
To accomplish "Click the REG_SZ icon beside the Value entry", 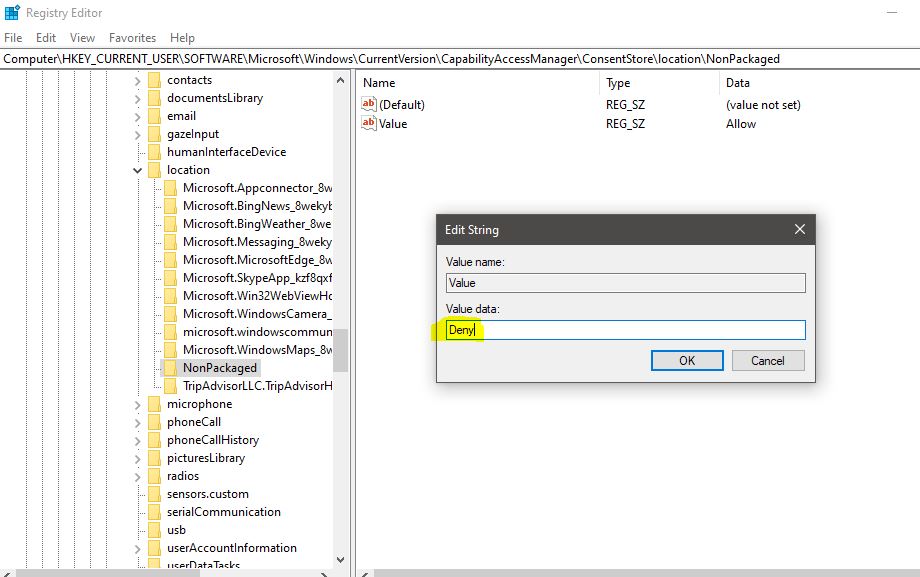I will [x=368, y=123].
